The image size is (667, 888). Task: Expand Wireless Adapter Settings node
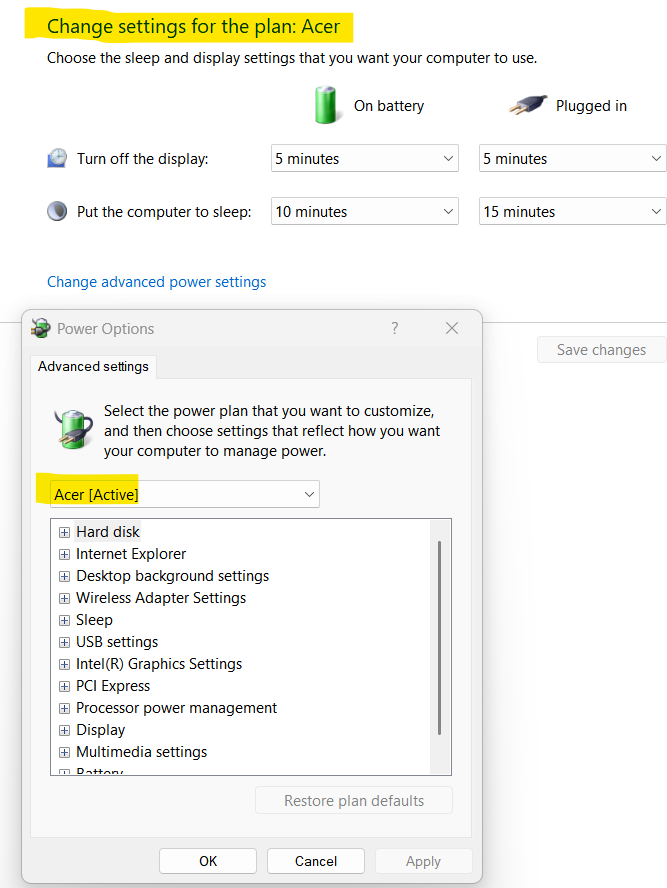pyautogui.click(x=65, y=599)
